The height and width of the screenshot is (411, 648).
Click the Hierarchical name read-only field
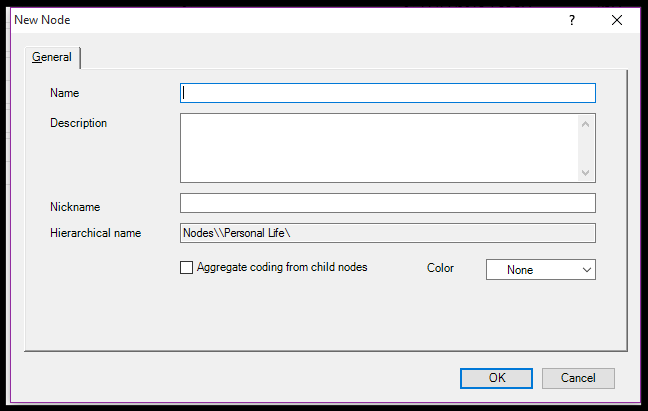click(387, 233)
